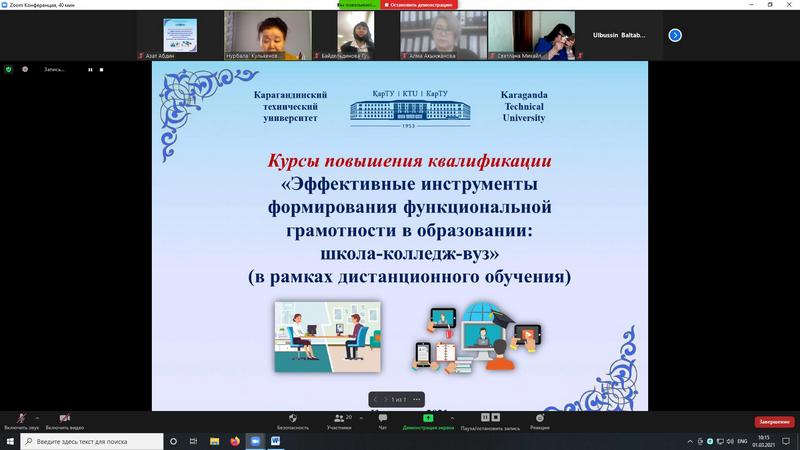Click '(в рамках дистанционного обучения)' line
800x450 pixels.
[410, 277]
